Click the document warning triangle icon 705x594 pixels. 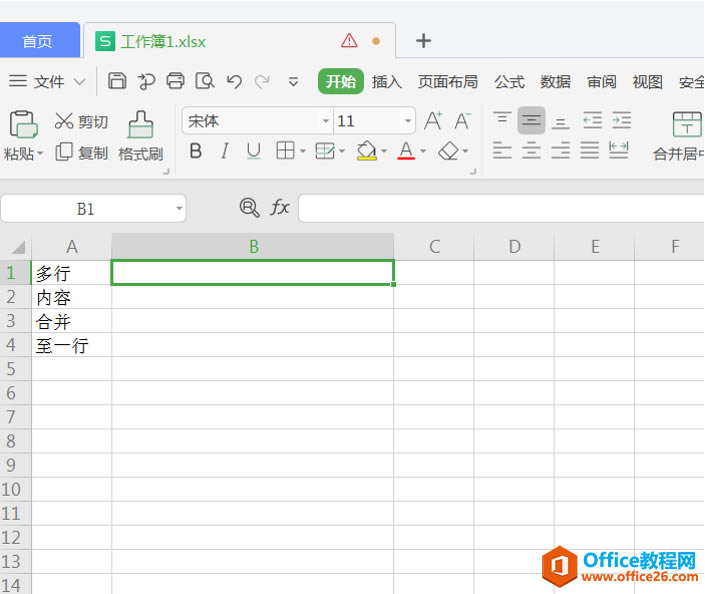[x=349, y=40]
